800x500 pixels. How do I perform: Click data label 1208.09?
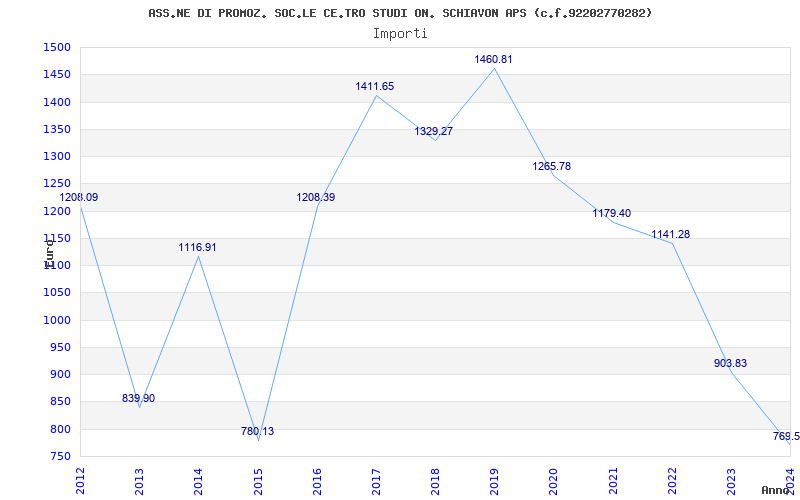(79, 197)
